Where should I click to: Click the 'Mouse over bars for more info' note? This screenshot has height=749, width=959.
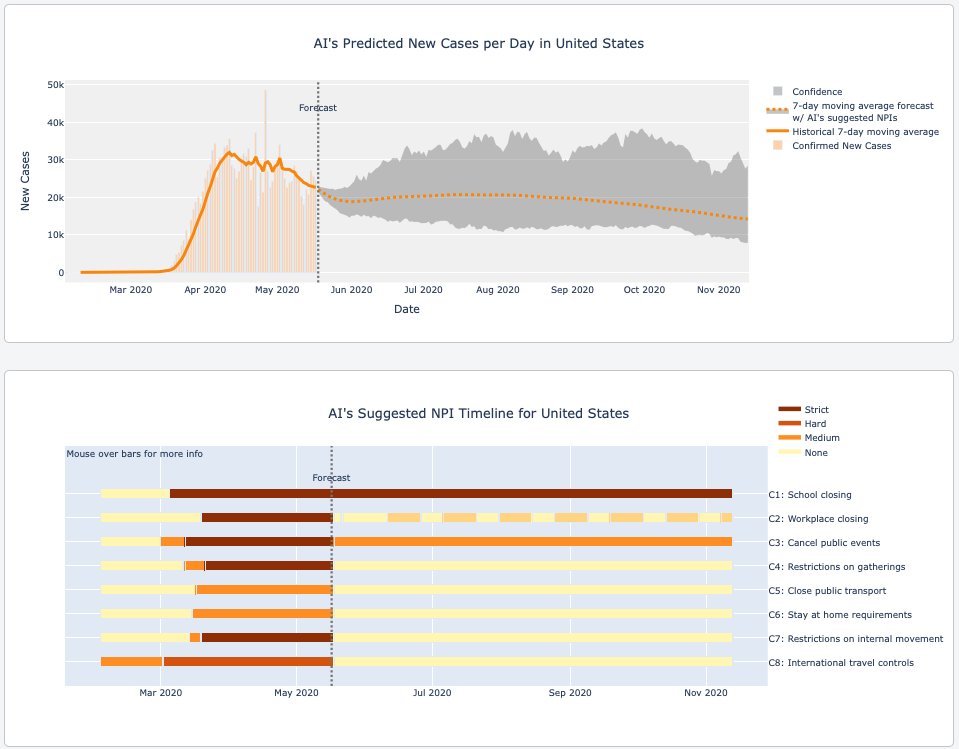click(x=135, y=454)
